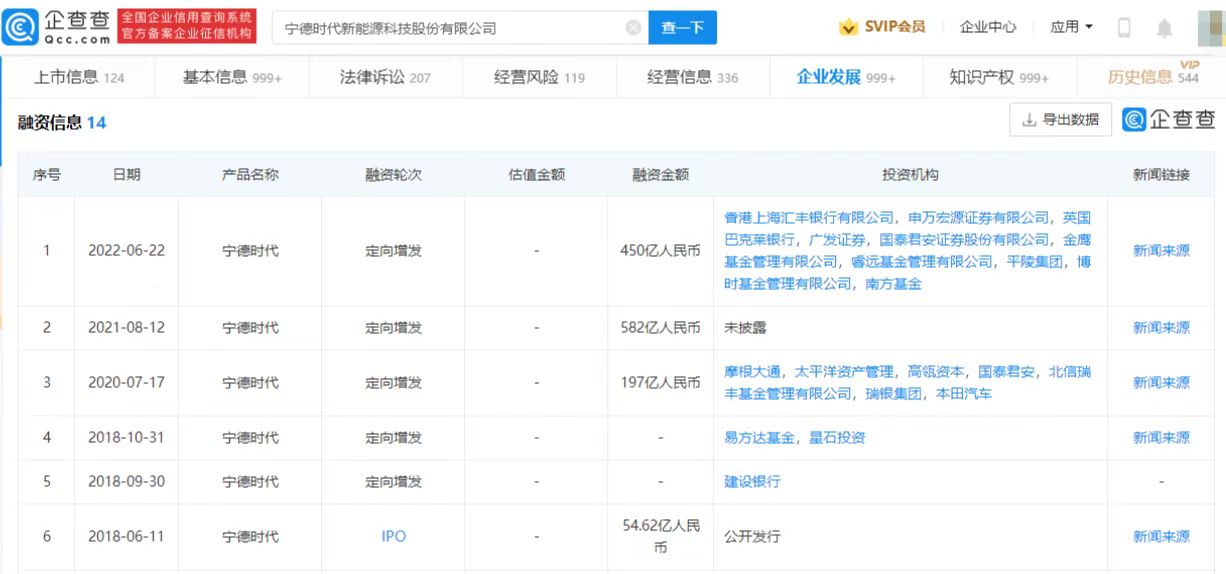
Task: Open 建设银行 investor link
Action: click(x=752, y=481)
